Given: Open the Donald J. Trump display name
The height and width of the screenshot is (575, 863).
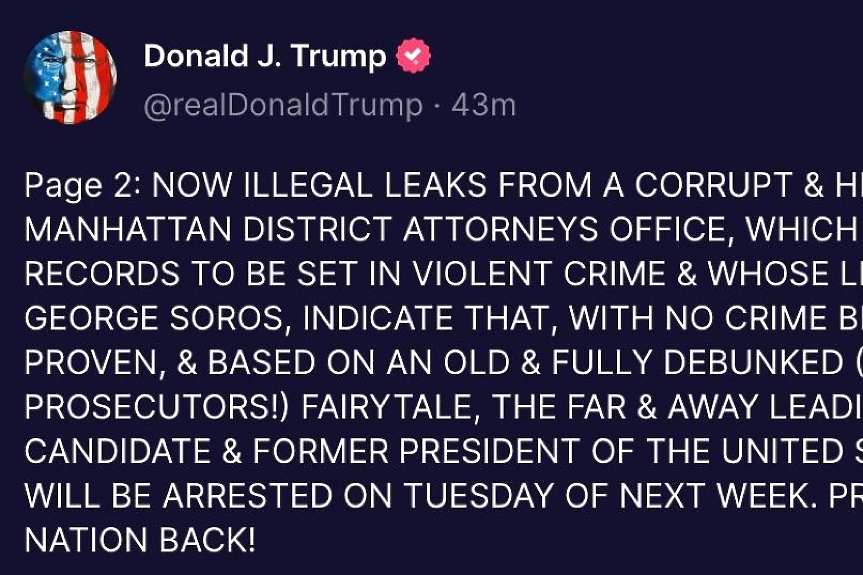Looking at the screenshot, I should [265, 56].
